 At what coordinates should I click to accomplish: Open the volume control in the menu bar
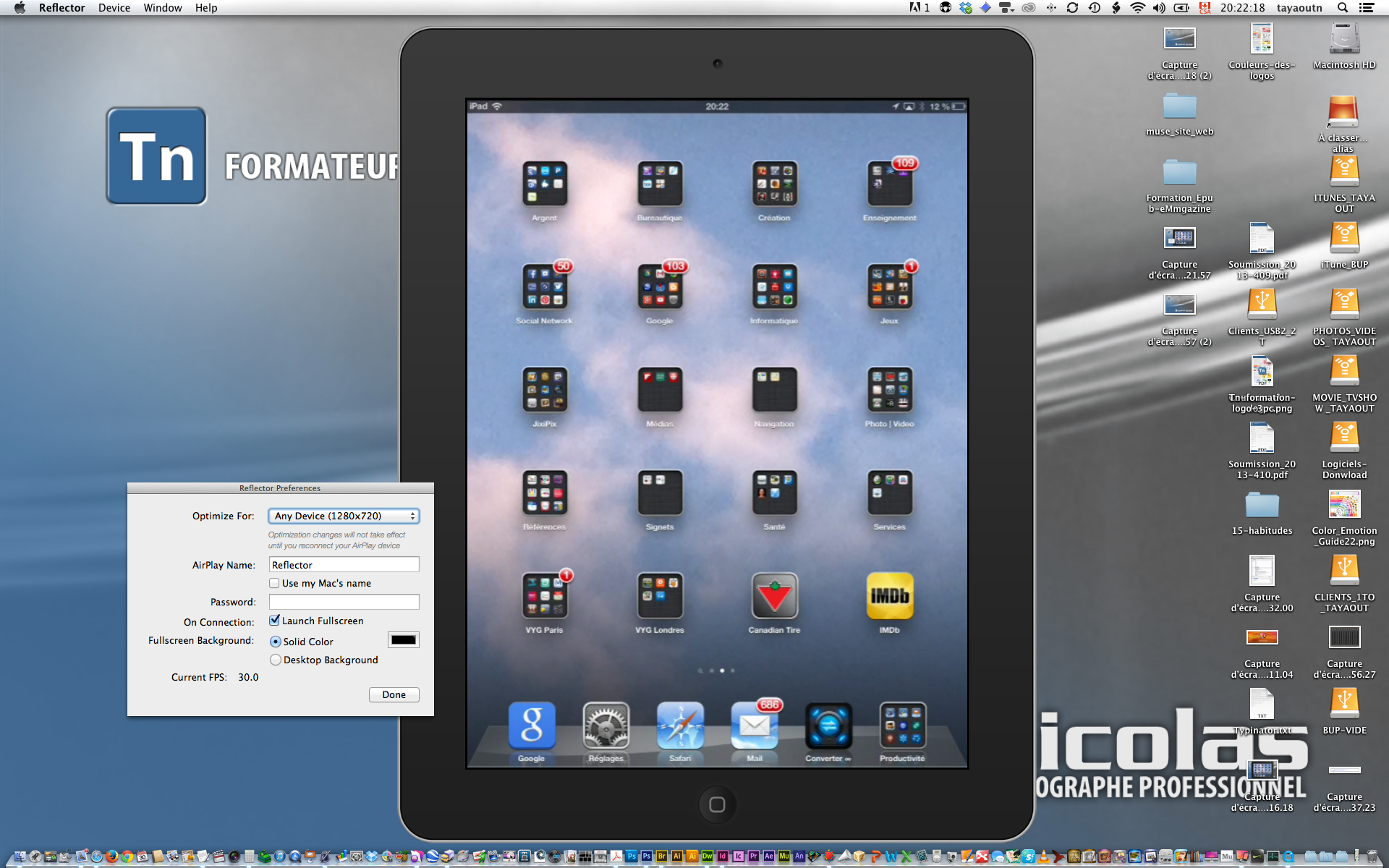click(1159, 8)
